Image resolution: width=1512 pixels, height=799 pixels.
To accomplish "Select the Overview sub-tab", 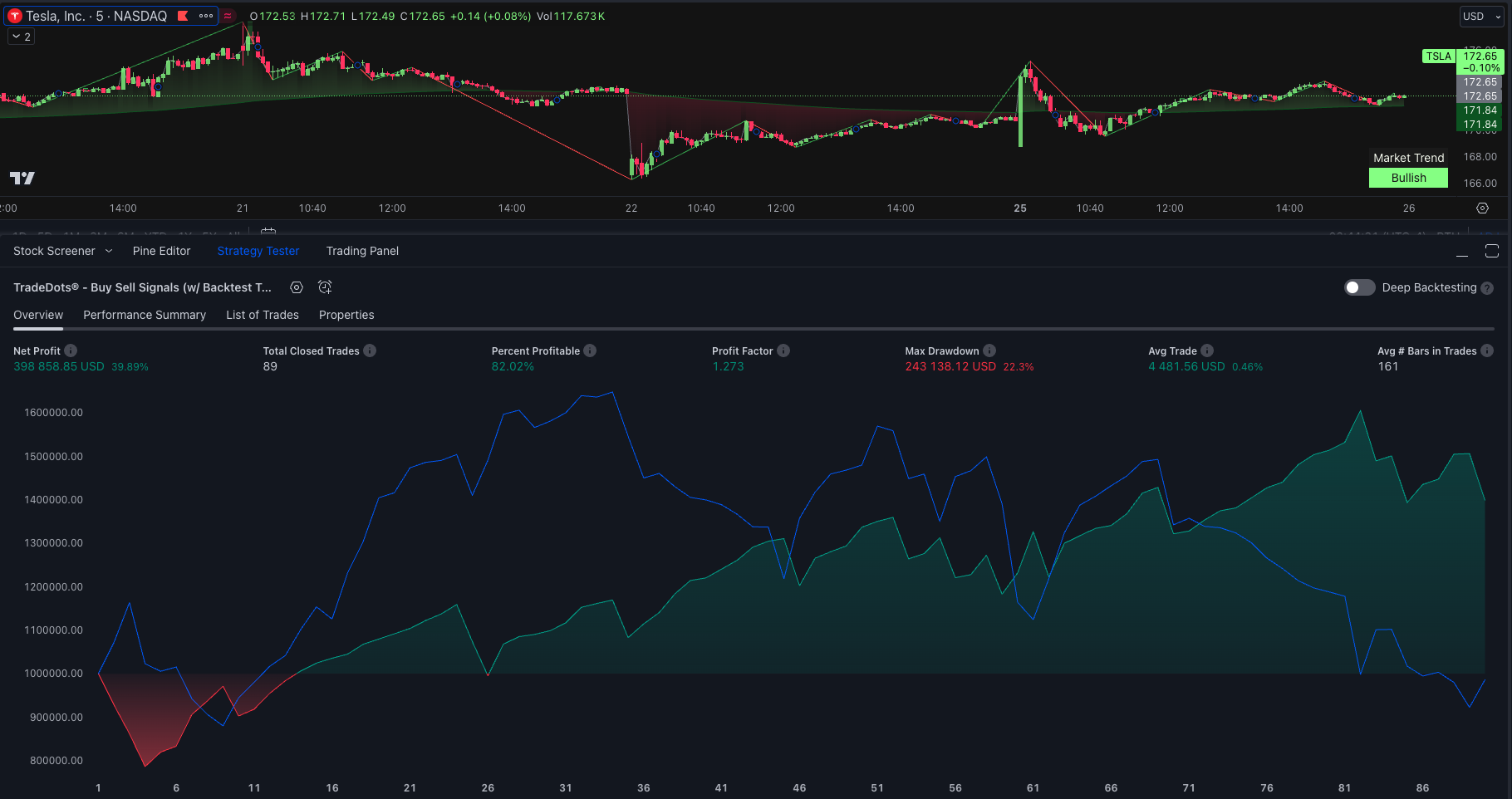I will click(x=38, y=315).
